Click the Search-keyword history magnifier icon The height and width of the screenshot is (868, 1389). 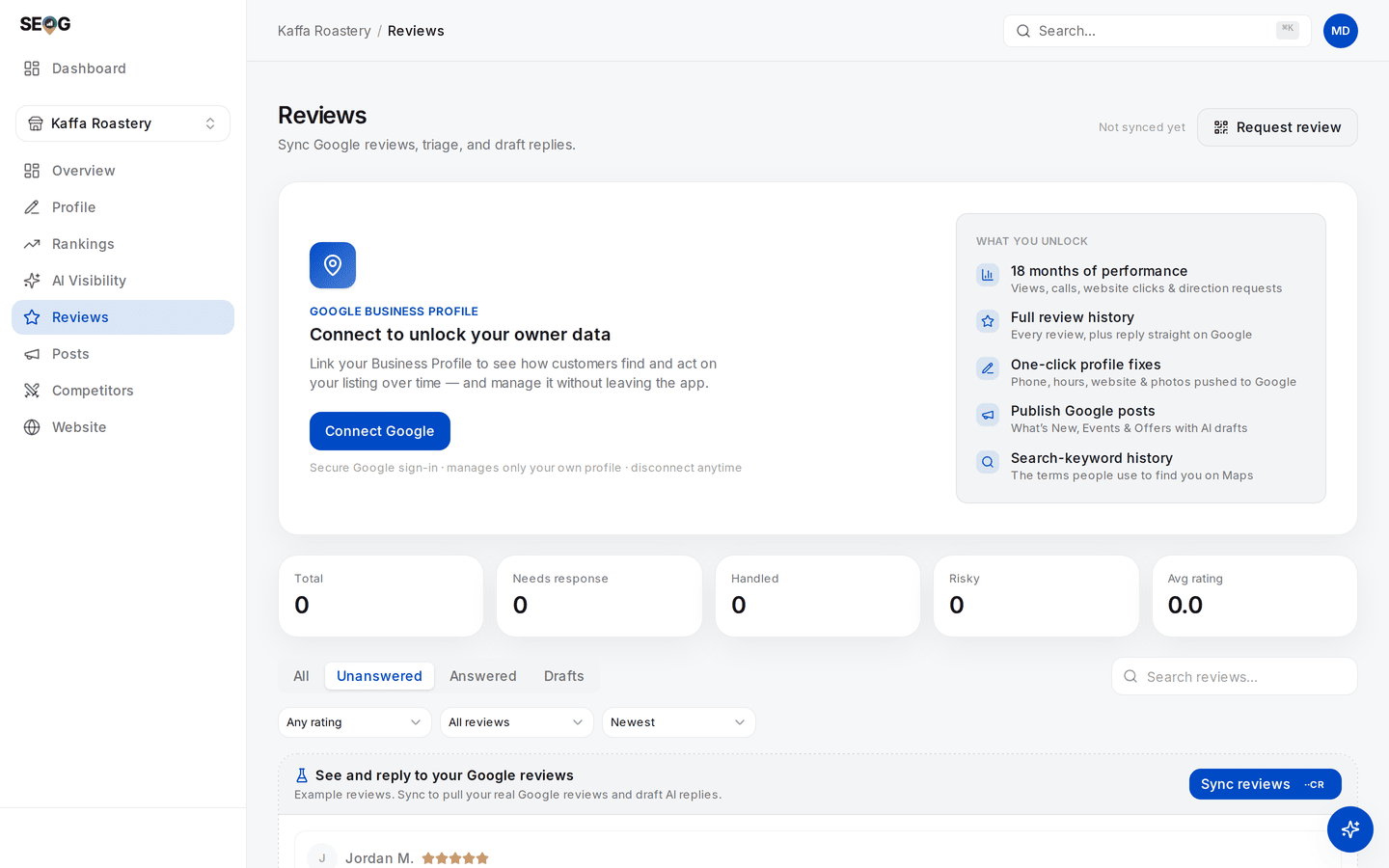pos(988,462)
